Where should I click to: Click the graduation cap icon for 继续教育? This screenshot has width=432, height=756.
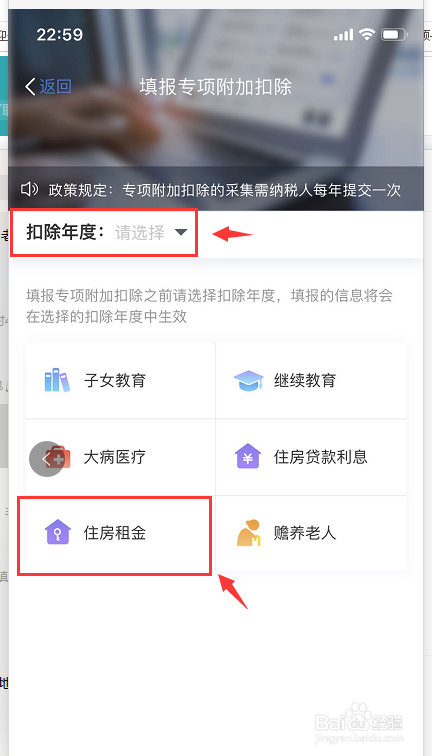pos(248,380)
